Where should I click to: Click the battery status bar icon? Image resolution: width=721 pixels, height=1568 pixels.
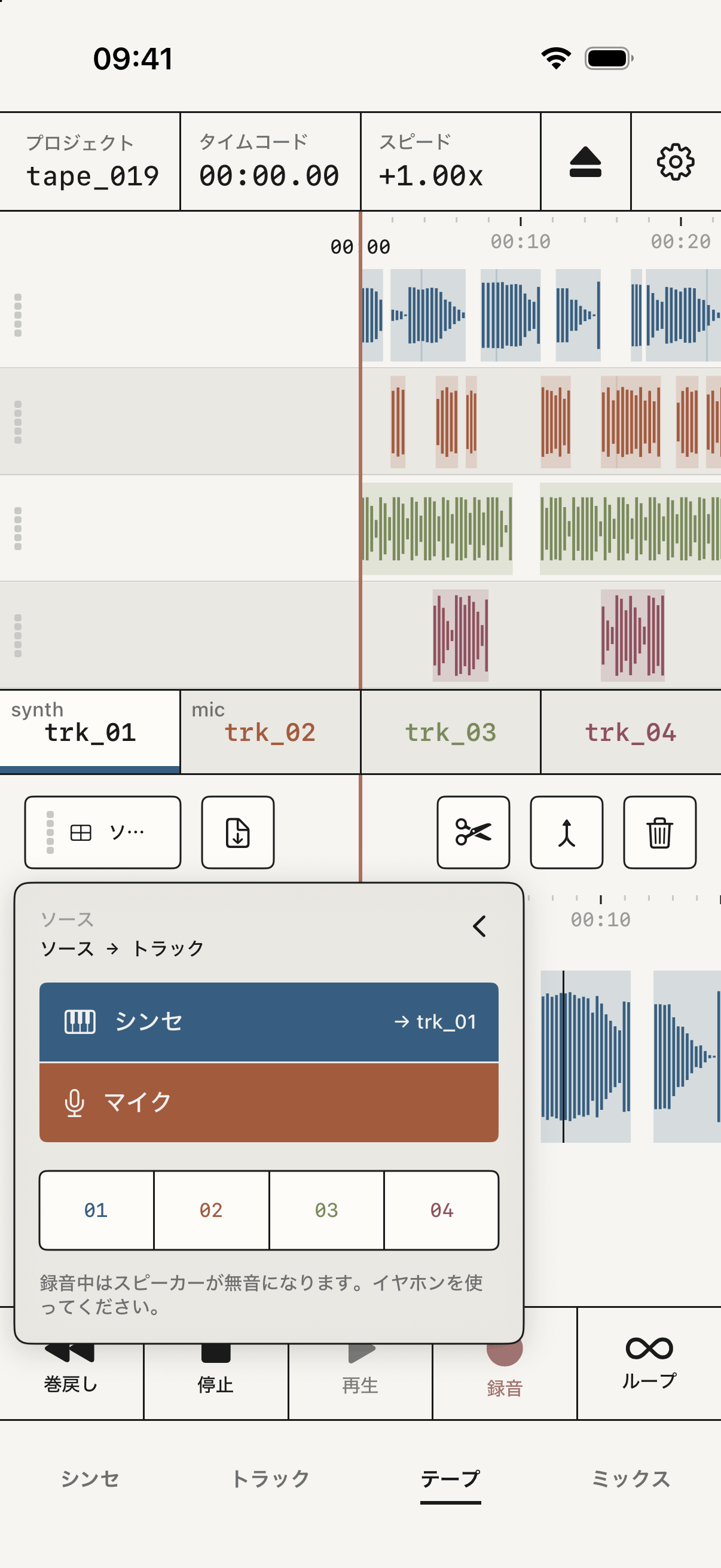[x=609, y=59]
